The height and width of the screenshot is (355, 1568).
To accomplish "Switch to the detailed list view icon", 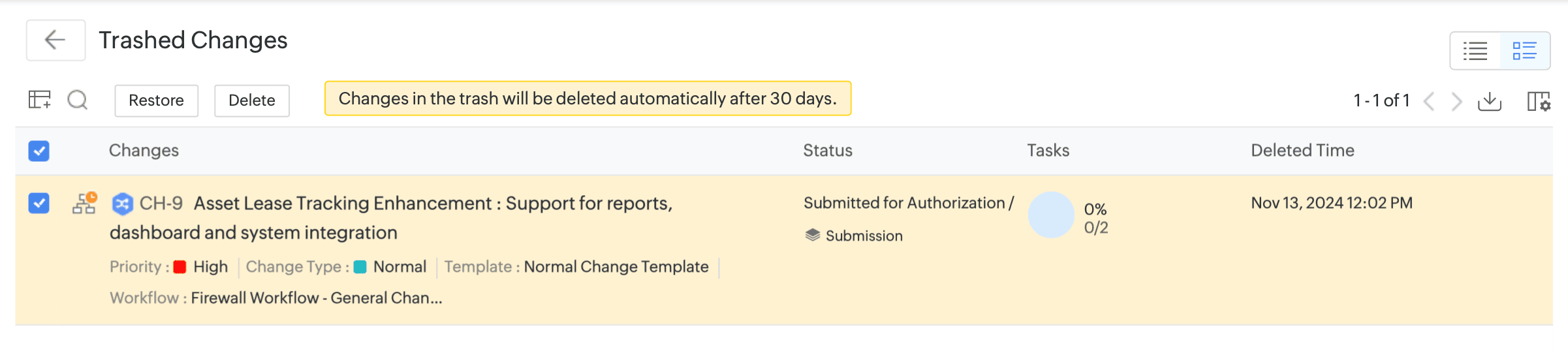I will (1525, 51).
